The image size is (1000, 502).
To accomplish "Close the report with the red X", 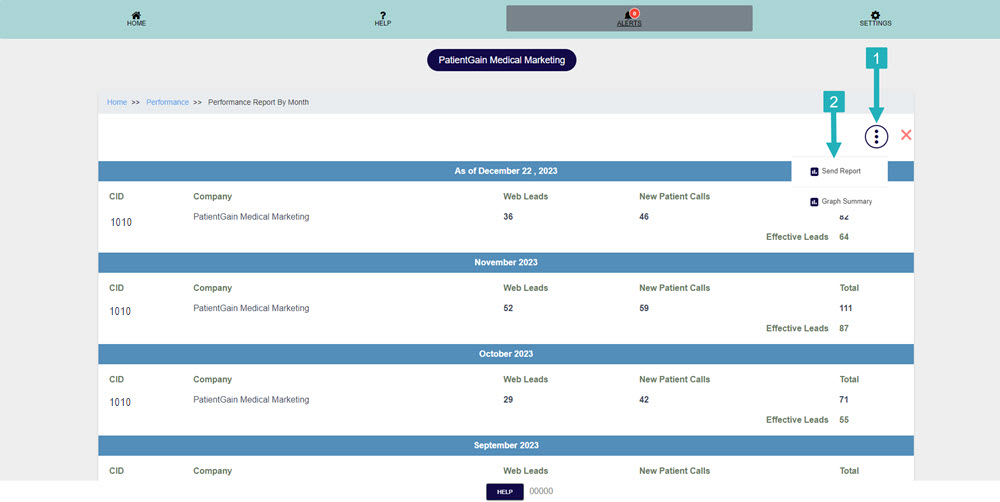I will tap(906, 135).
